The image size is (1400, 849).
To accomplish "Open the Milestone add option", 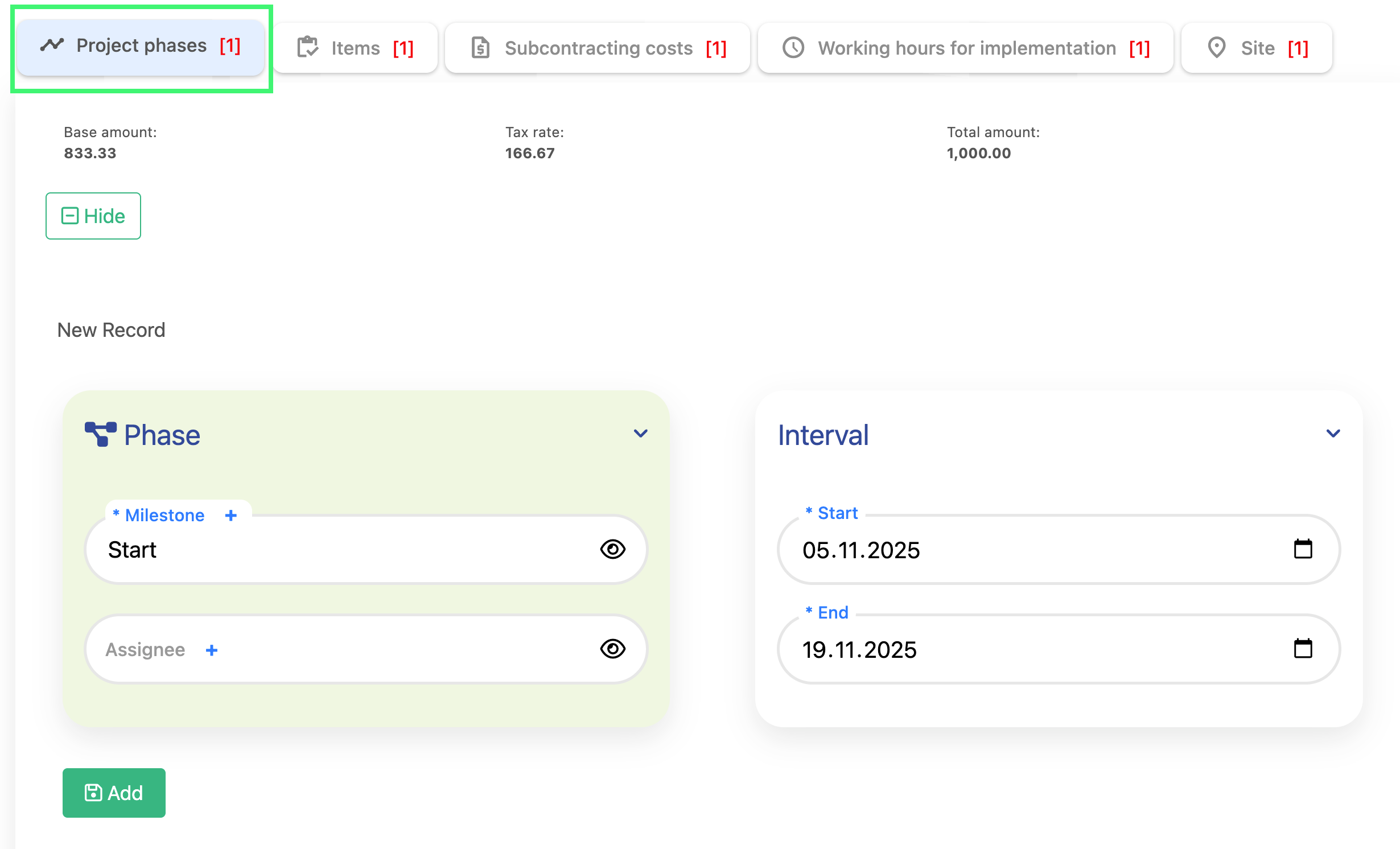I will point(231,515).
